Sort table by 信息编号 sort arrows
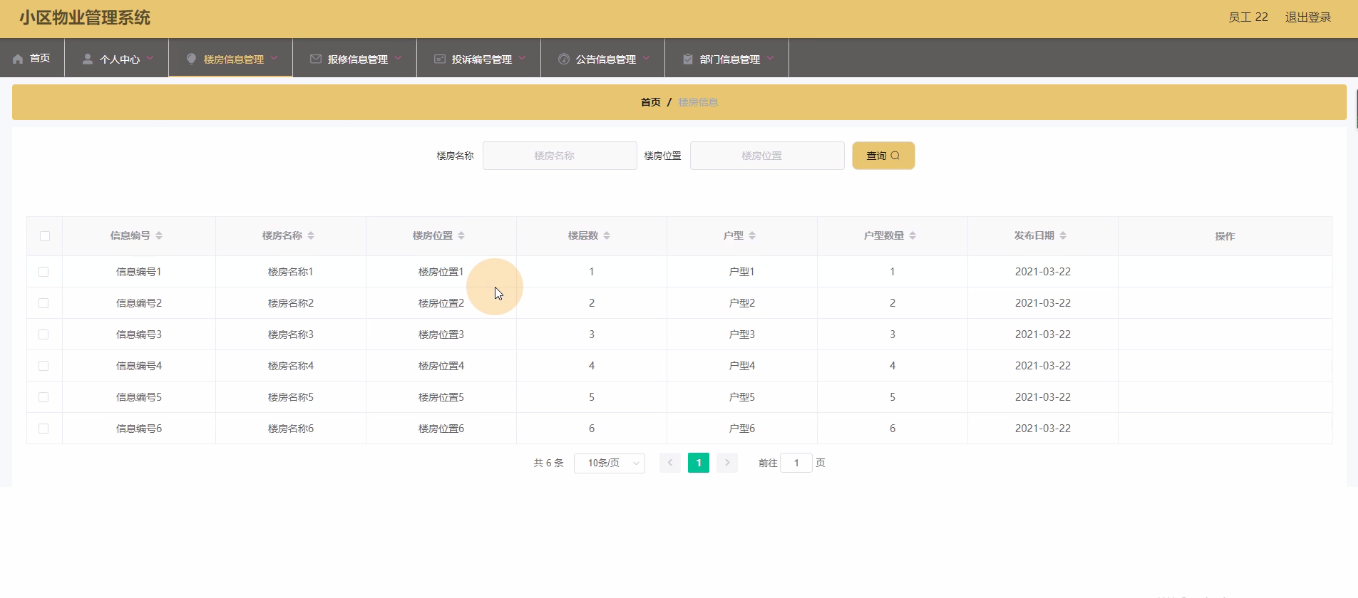1358x598 pixels. point(159,236)
